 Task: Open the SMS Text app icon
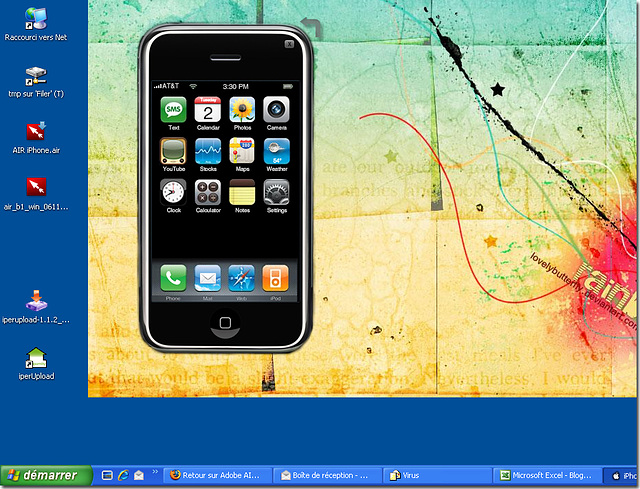[x=173, y=109]
